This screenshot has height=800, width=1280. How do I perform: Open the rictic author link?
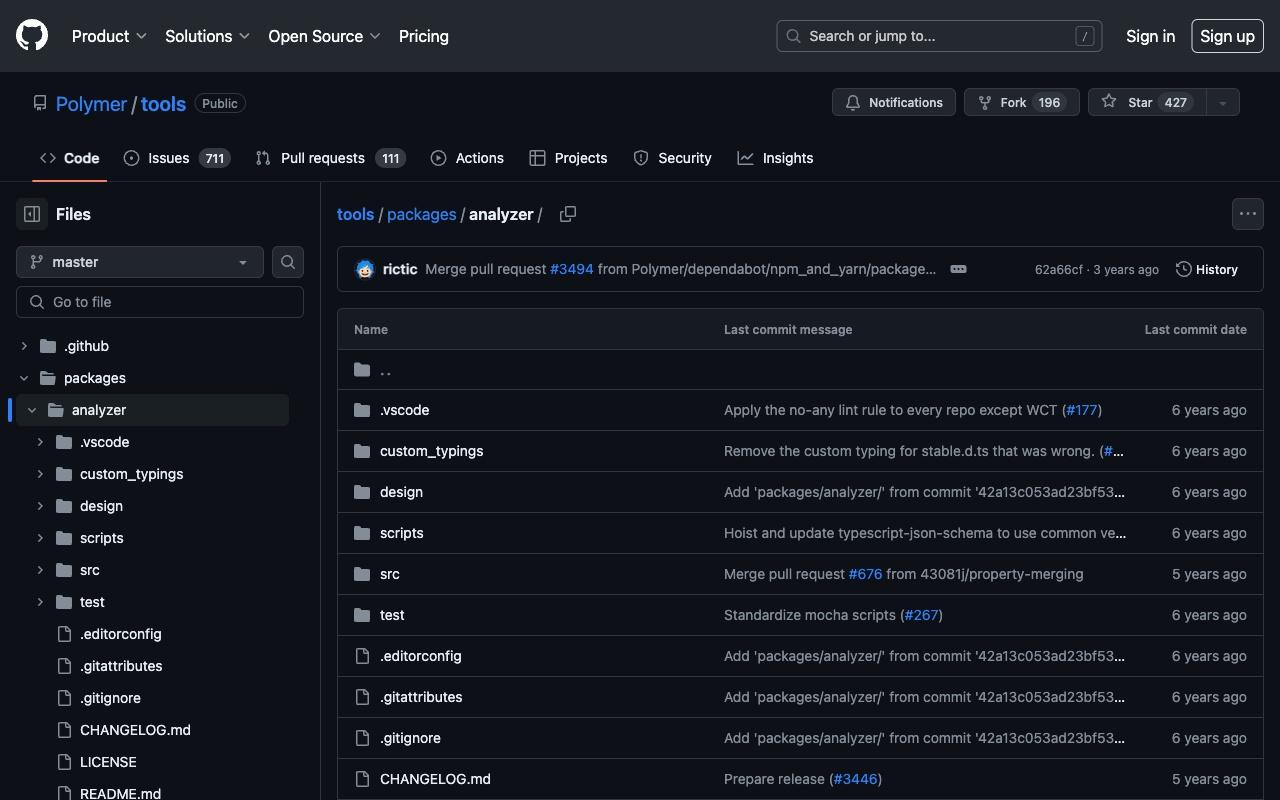[x=400, y=269]
